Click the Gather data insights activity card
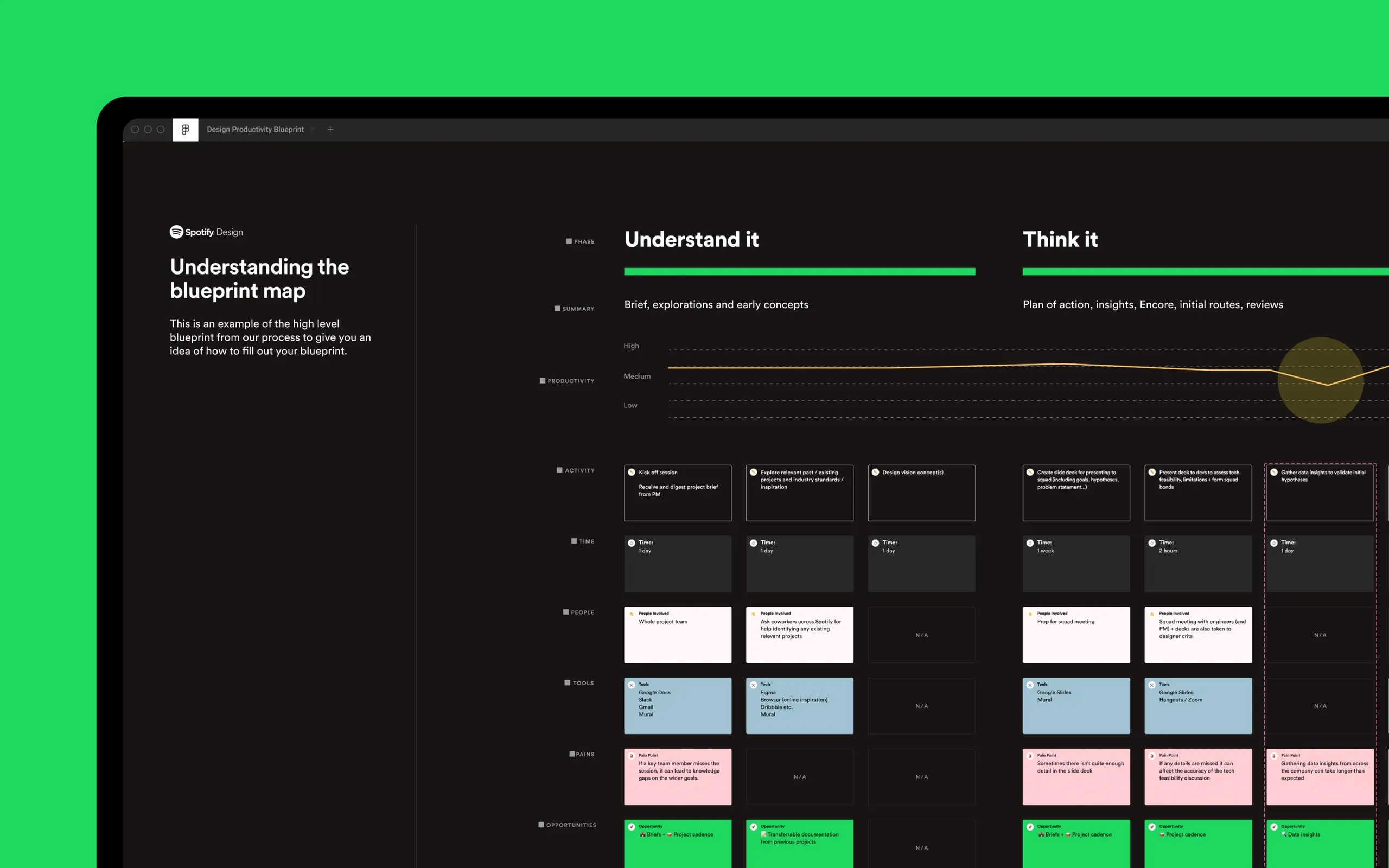This screenshot has height=868, width=1389. pyautogui.click(x=1320, y=493)
